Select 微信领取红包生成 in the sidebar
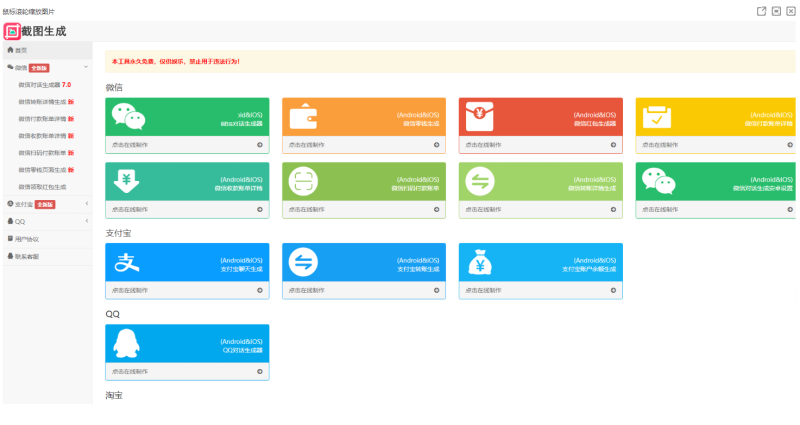Image resolution: width=800 pixels, height=425 pixels. click(41, 186)
